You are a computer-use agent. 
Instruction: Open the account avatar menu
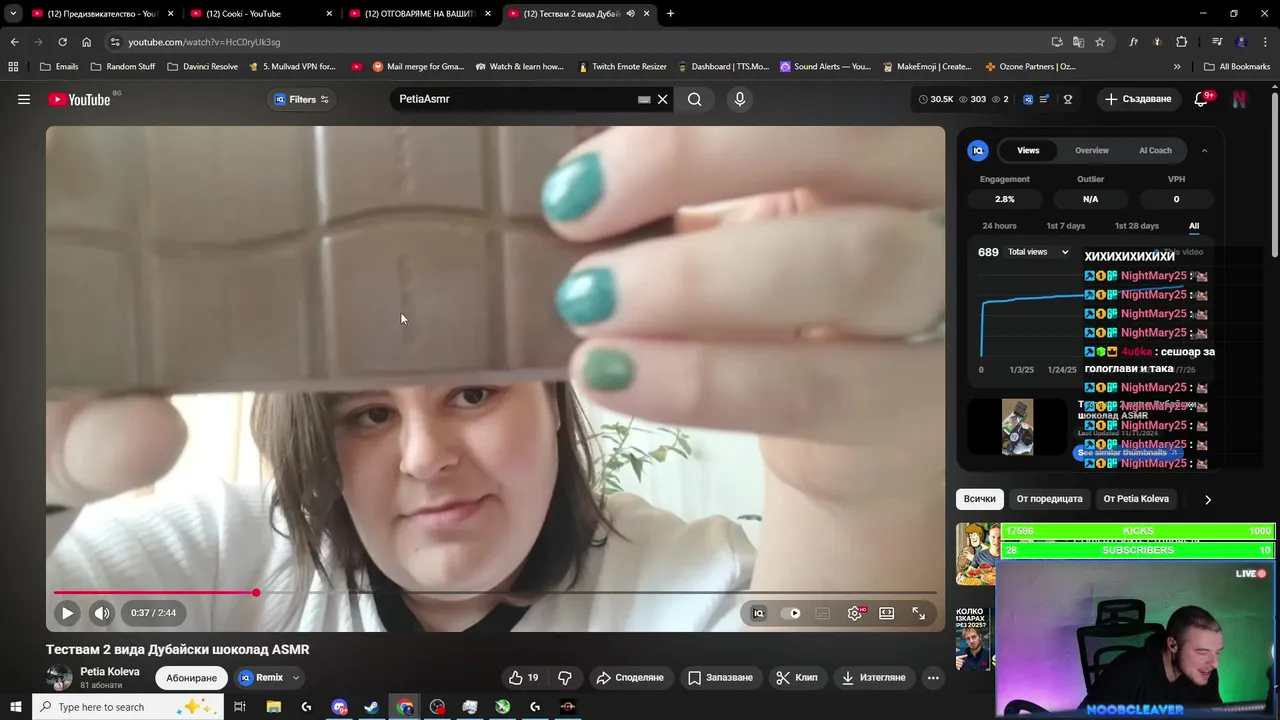(x=1239, y=99)
